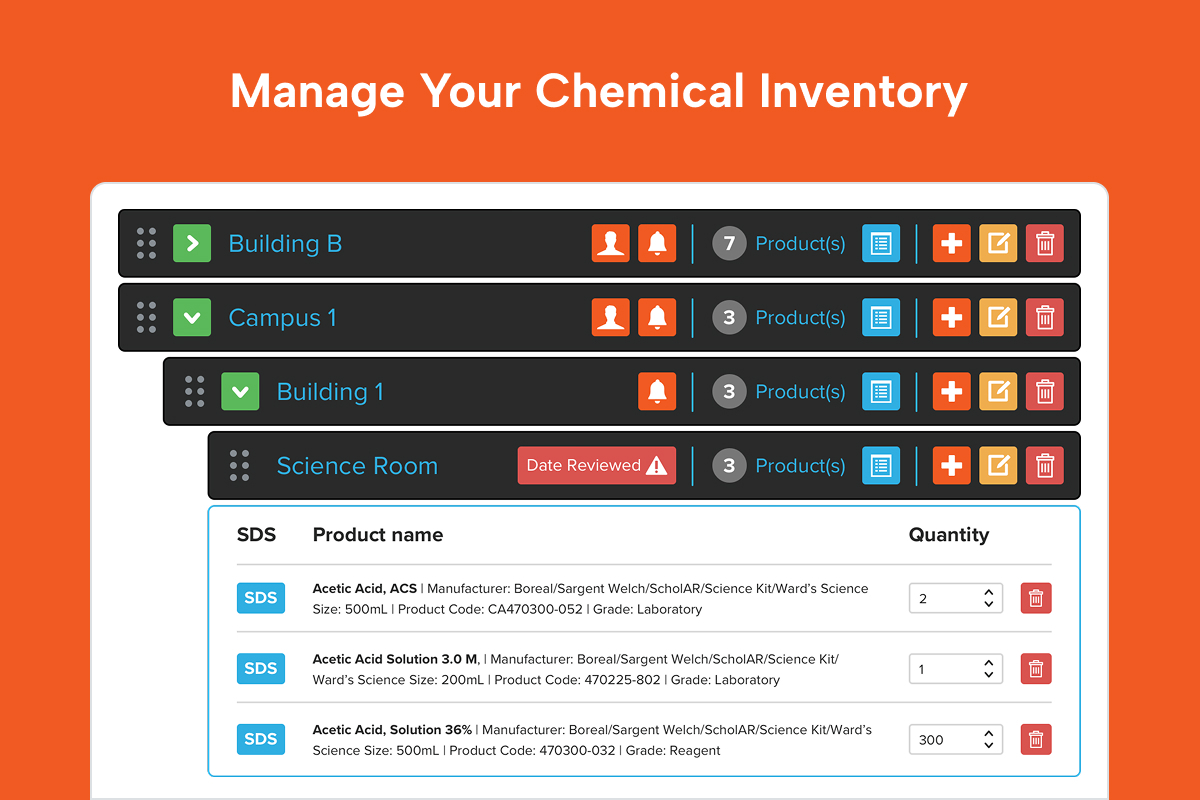Open the product list icon for Building B
The width and height of the screenshot is (1200, 800).
[x=881, y=243]
